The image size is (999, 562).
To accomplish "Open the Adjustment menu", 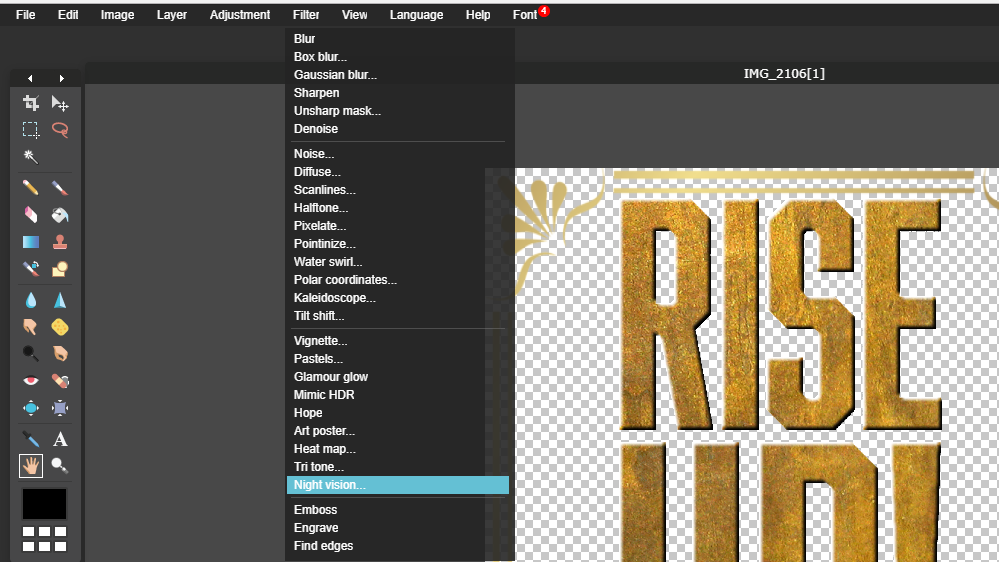I will coord(240,15).
